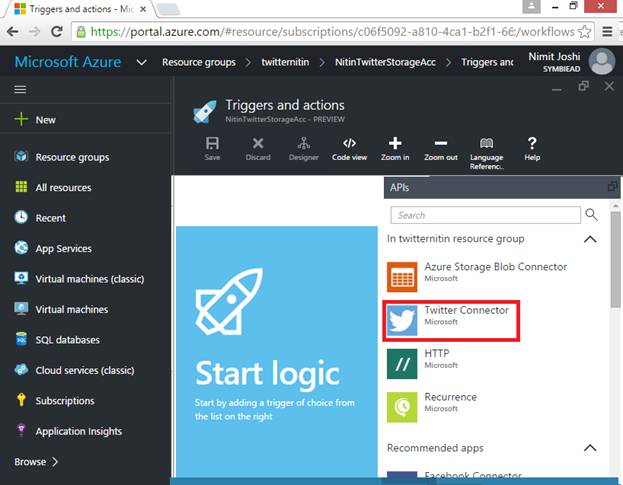Click the search magnifier icon in APIs
Screen dimensions: 623x485
(x=591, y=215)
